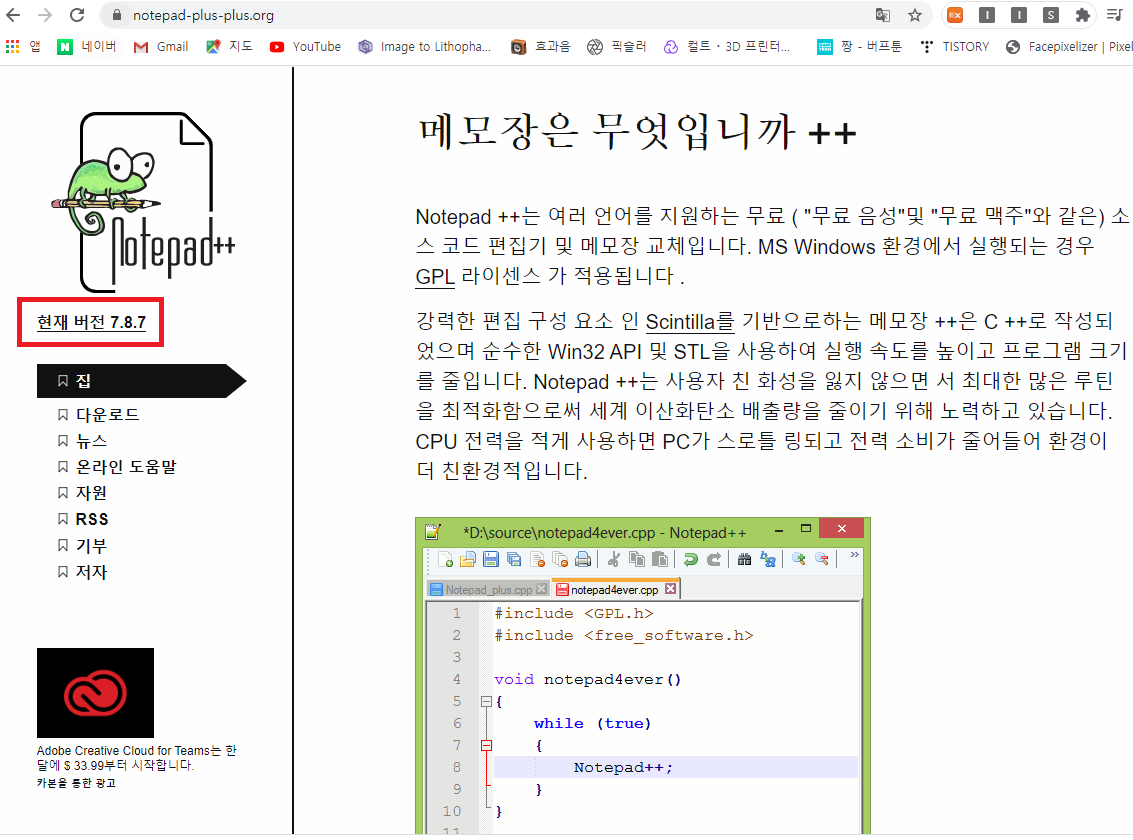1133x840 pixels.
Task: View site info via the padlock icon
Action: (116, 15)
